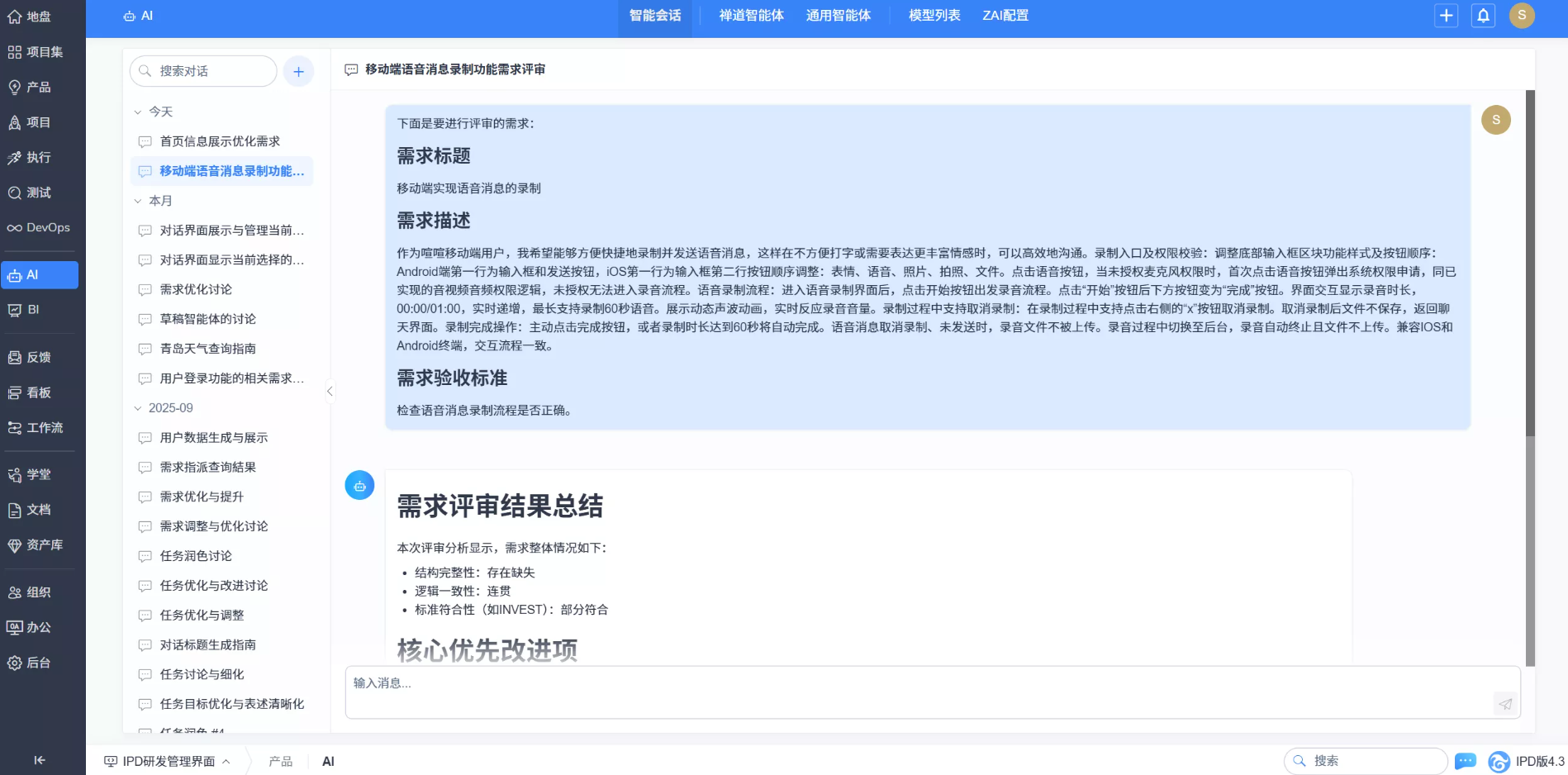Screen dimensions: 1568x775
Task: Open the DevOps module in the sidebar
Action: tap(40, 227)
